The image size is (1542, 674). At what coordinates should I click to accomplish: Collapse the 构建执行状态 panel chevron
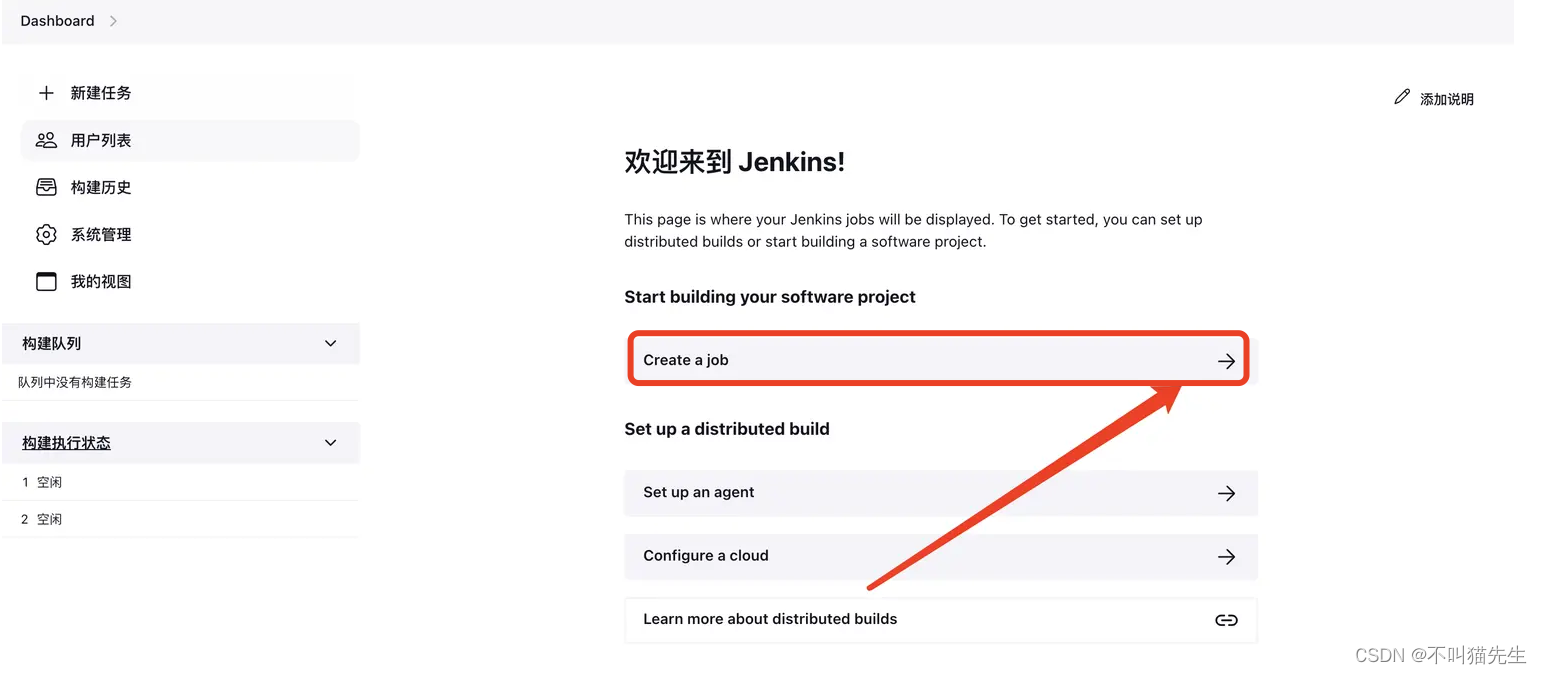click(x=331, y=443)
